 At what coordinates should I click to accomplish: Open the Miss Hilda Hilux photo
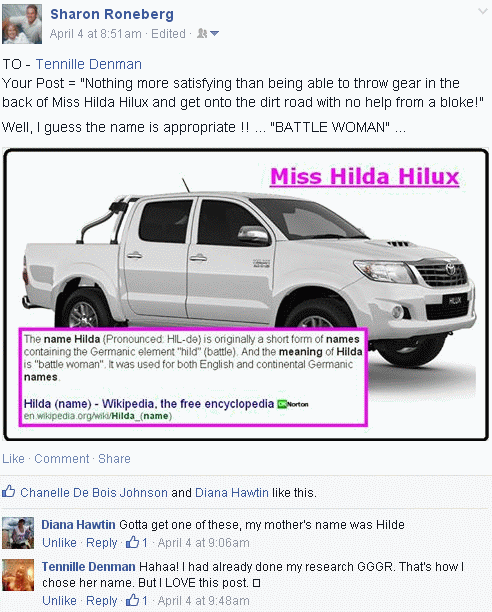coord(246,295)
